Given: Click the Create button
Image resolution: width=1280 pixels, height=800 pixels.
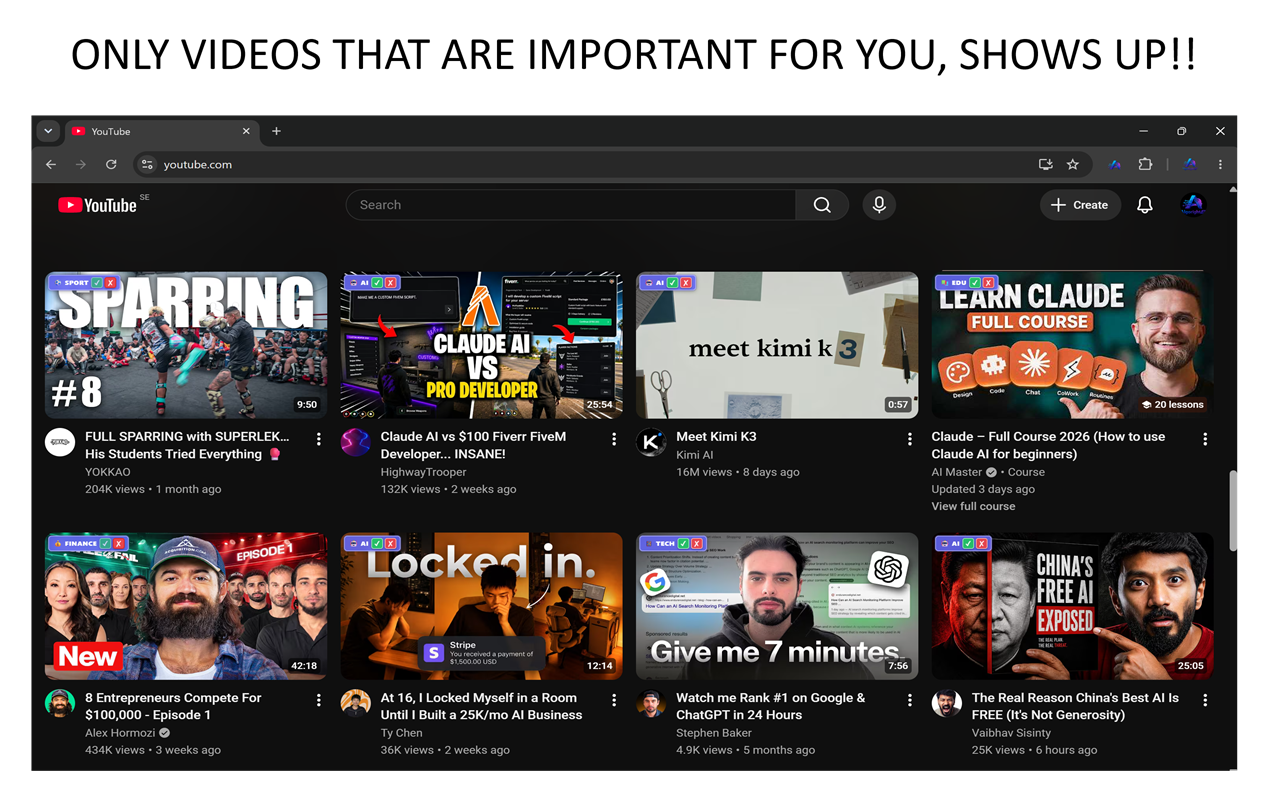Looking at the screenshot, I should [x=1080, y=205].
